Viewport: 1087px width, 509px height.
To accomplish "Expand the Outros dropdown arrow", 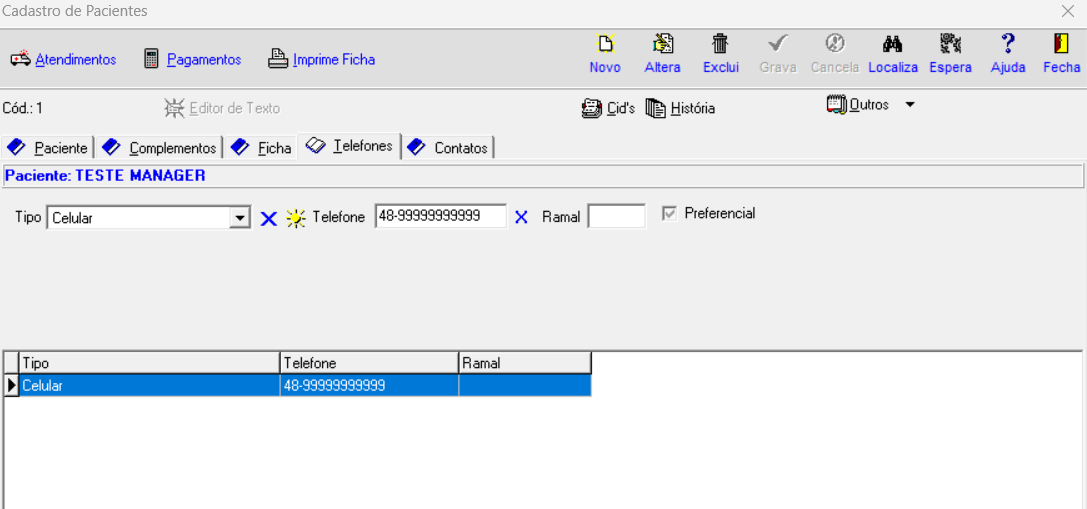I will 910,105.
